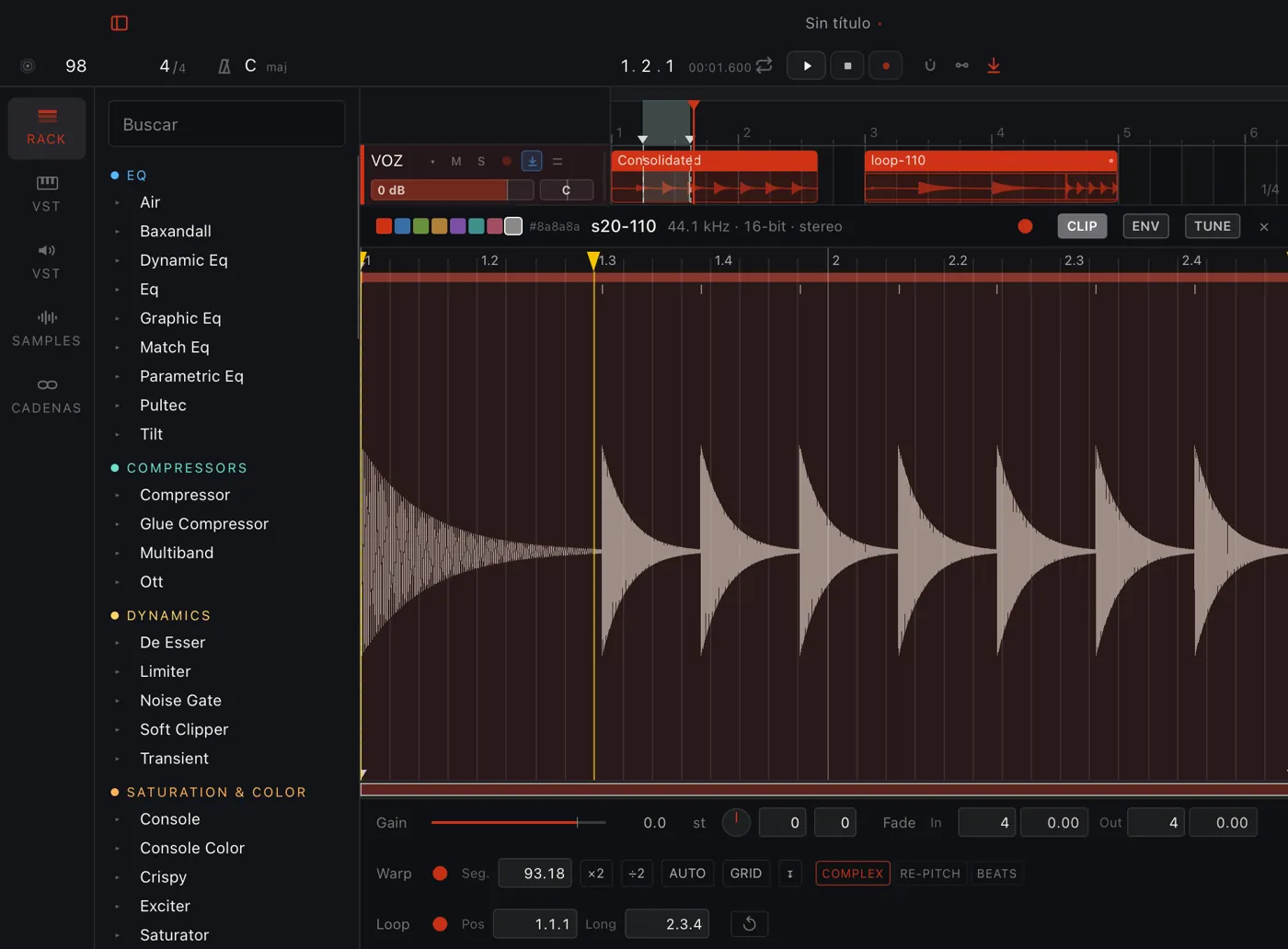Arm the VOZ track for recording
This screenshot has height=949, width=1288.
[x=506, y=161]
